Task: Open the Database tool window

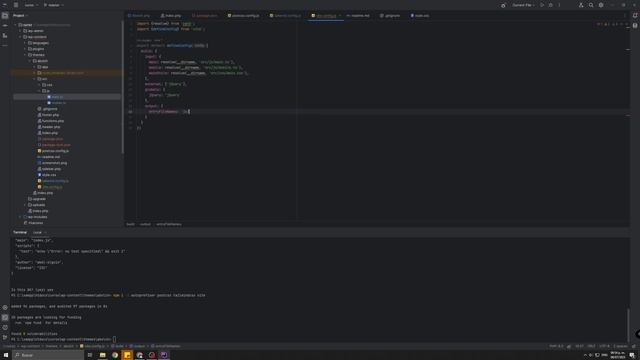Action: click(635, 25)
